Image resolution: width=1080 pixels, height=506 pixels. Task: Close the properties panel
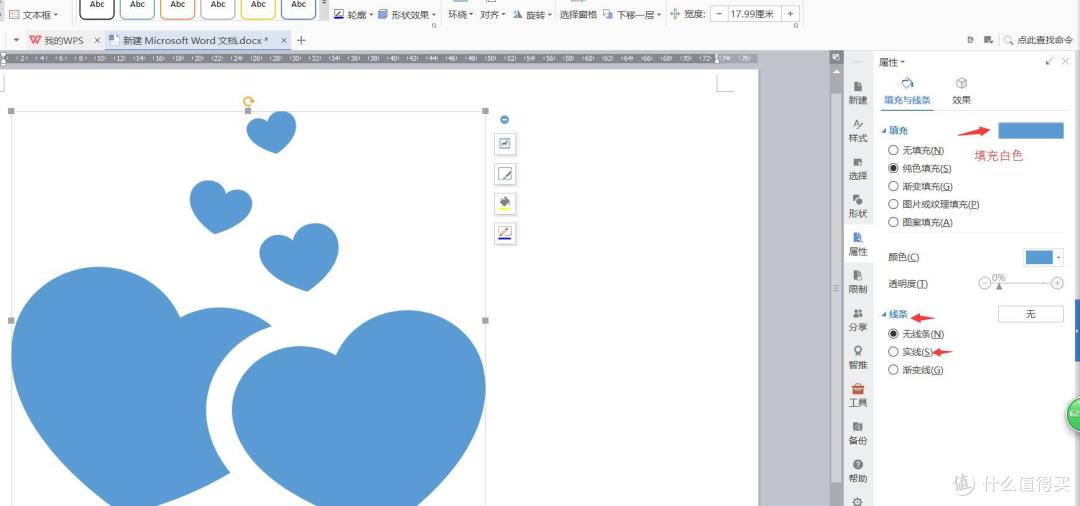1066,62
